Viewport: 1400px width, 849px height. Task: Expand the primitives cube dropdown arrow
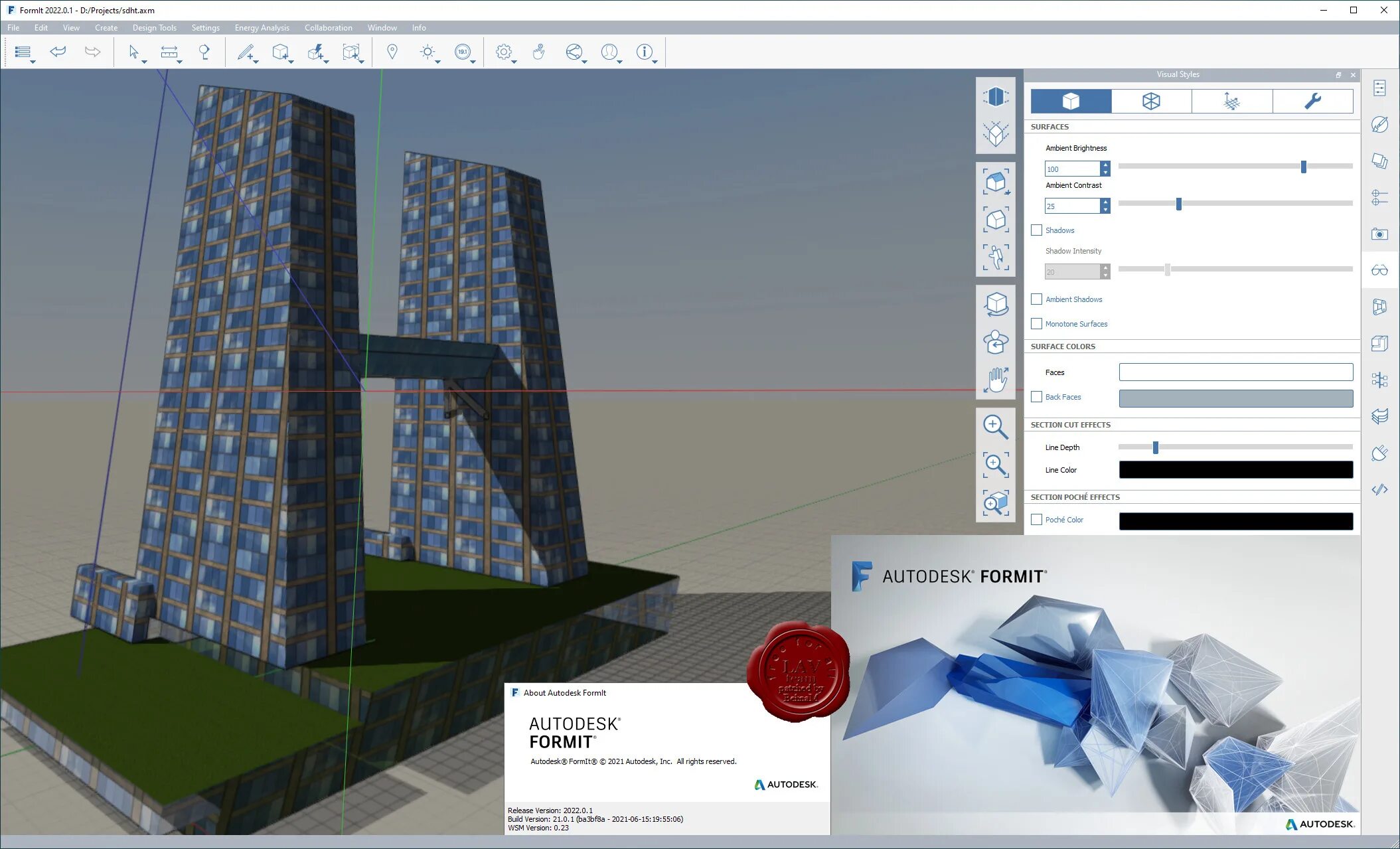click(x=291, y=62)
